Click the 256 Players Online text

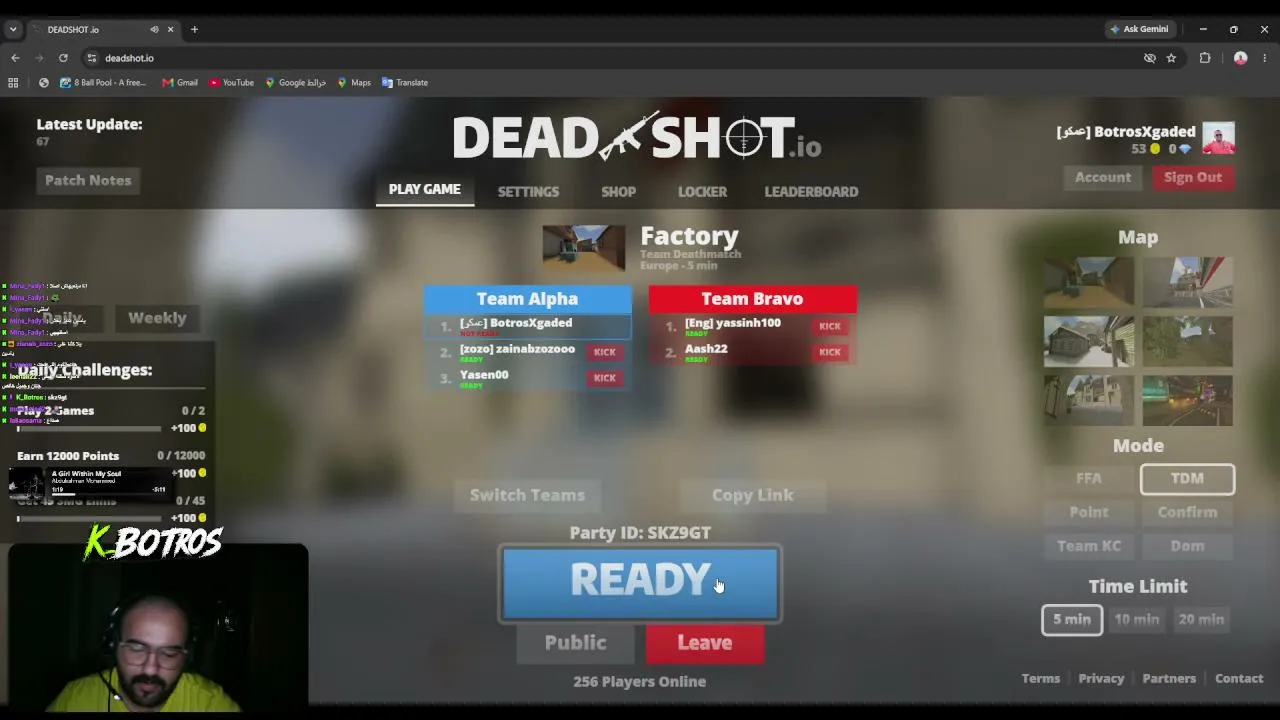click(x=640, y=682)
